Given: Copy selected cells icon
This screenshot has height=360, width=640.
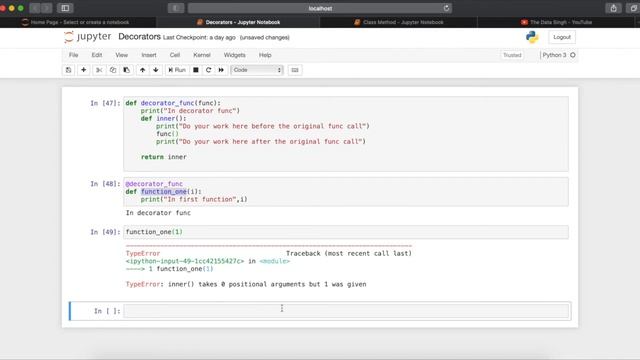Looking at the screenshot, I should coord(113,70).
